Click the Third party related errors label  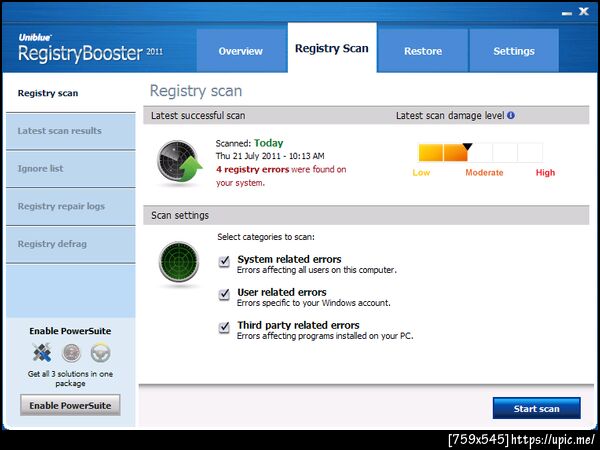click(x=298, y=325)
